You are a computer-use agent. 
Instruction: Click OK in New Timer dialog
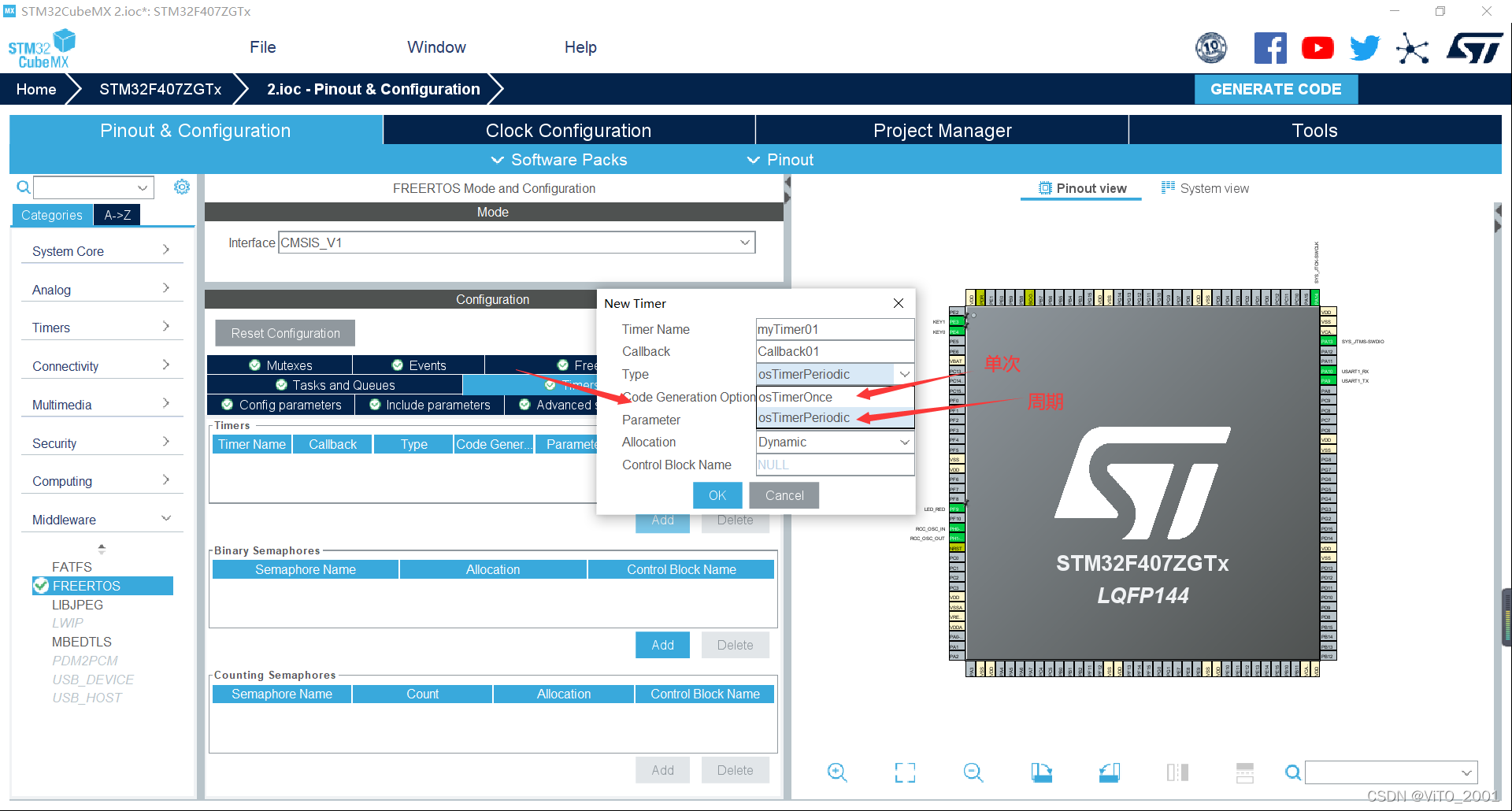tap(717, 495)
